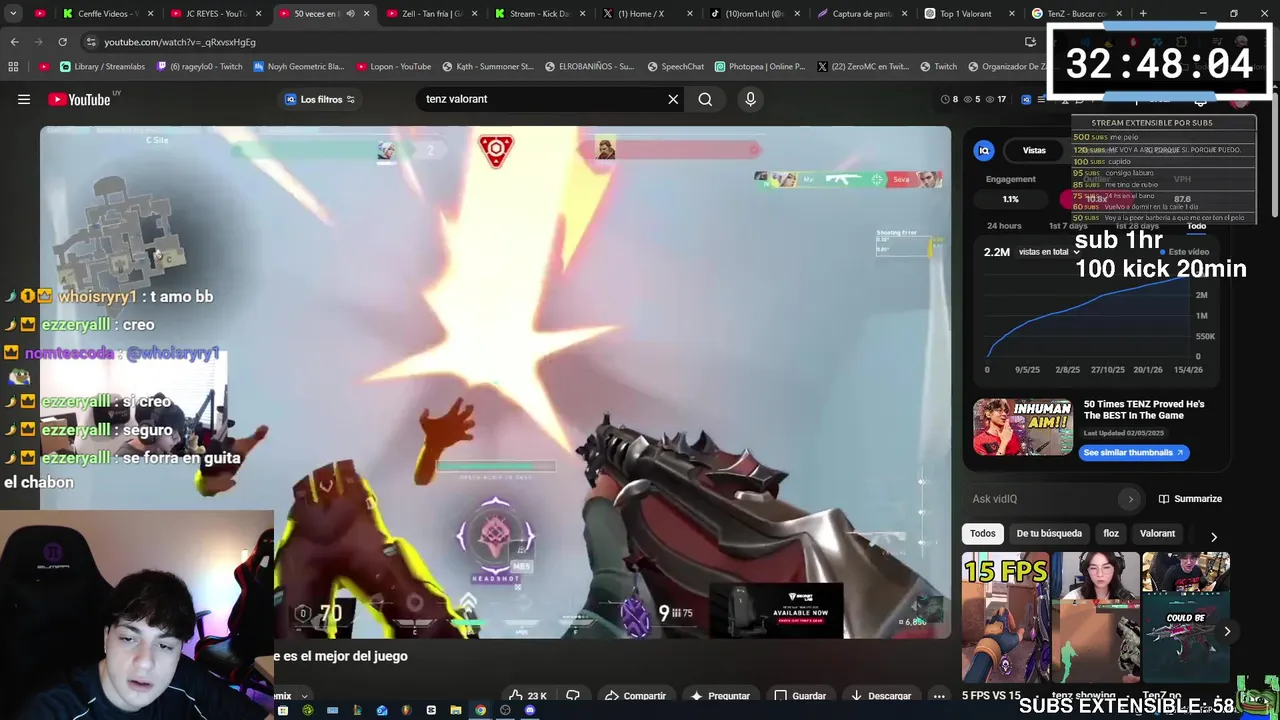The image size is (1280, 720).
Task: Summarize the video with vidIQ
Action: coord(1190,499)
